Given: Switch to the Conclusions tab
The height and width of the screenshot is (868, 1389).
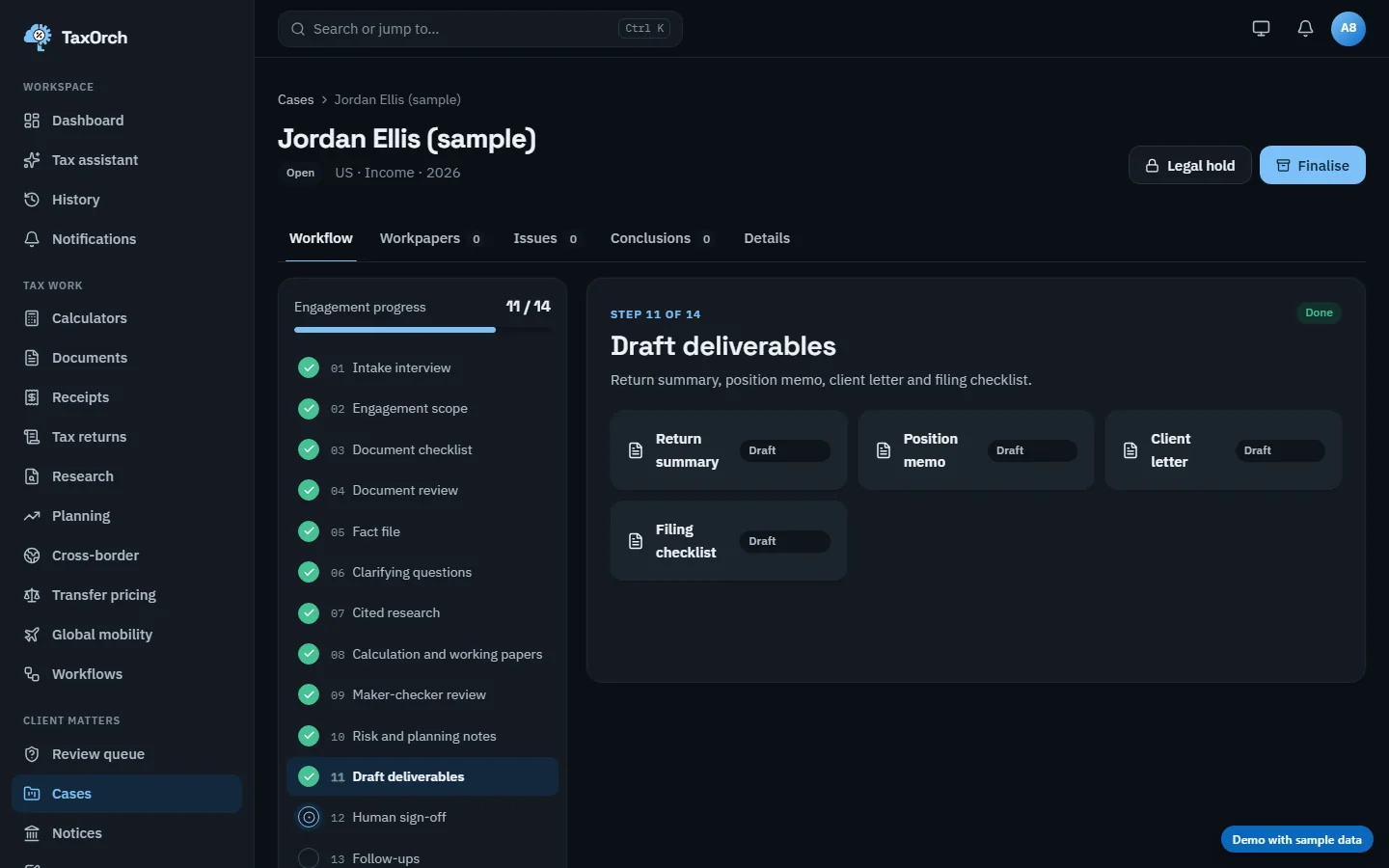Looking at the screenshot, I should point(662,238).
